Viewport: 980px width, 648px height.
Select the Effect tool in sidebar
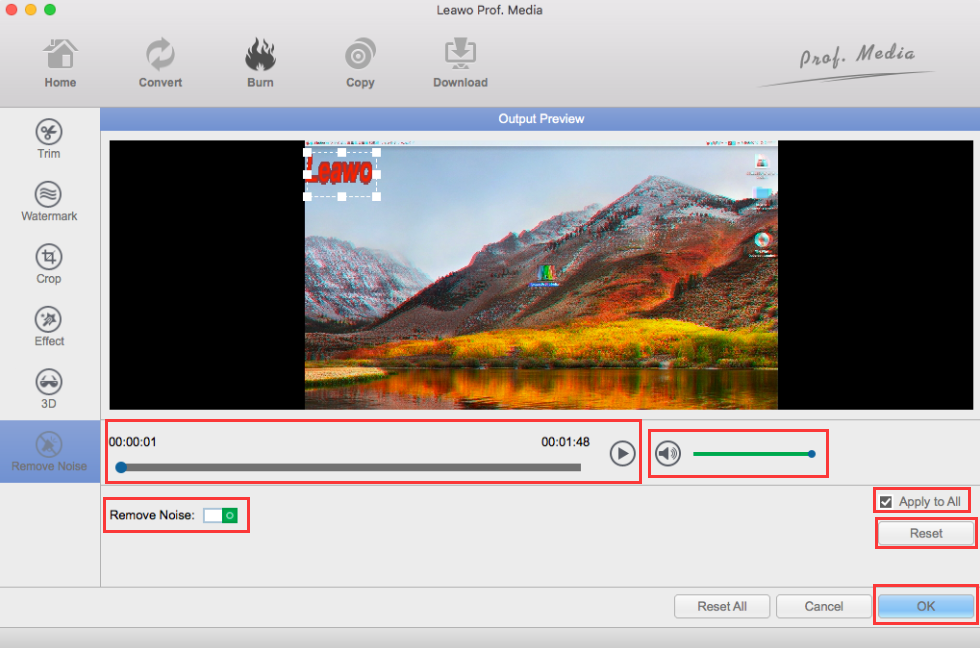point(49,327)
